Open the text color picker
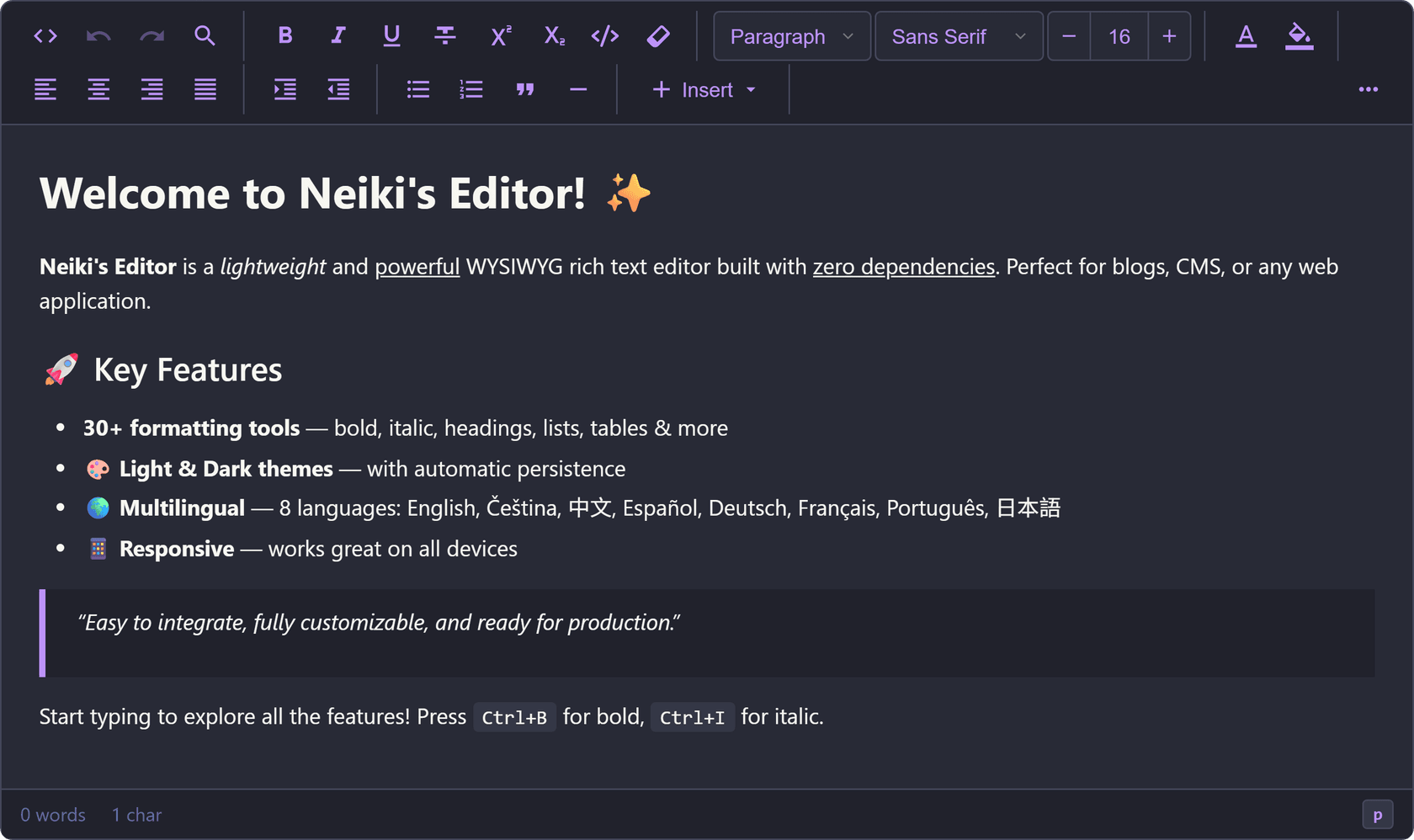Image resolution: width=1414 pixels, height=840 pixels. pyautogui.click(x=1246, y=36)
